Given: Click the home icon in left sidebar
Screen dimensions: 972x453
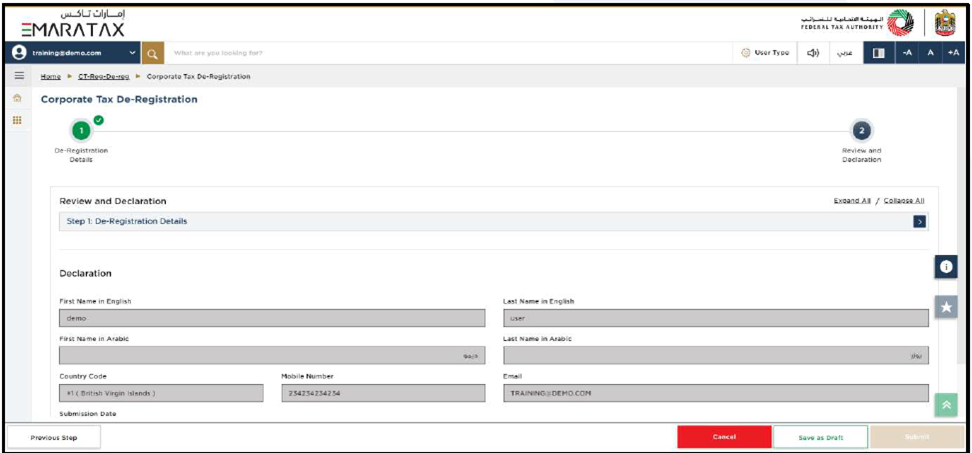Looking at the screenshot, I should (x=17, y=98).
